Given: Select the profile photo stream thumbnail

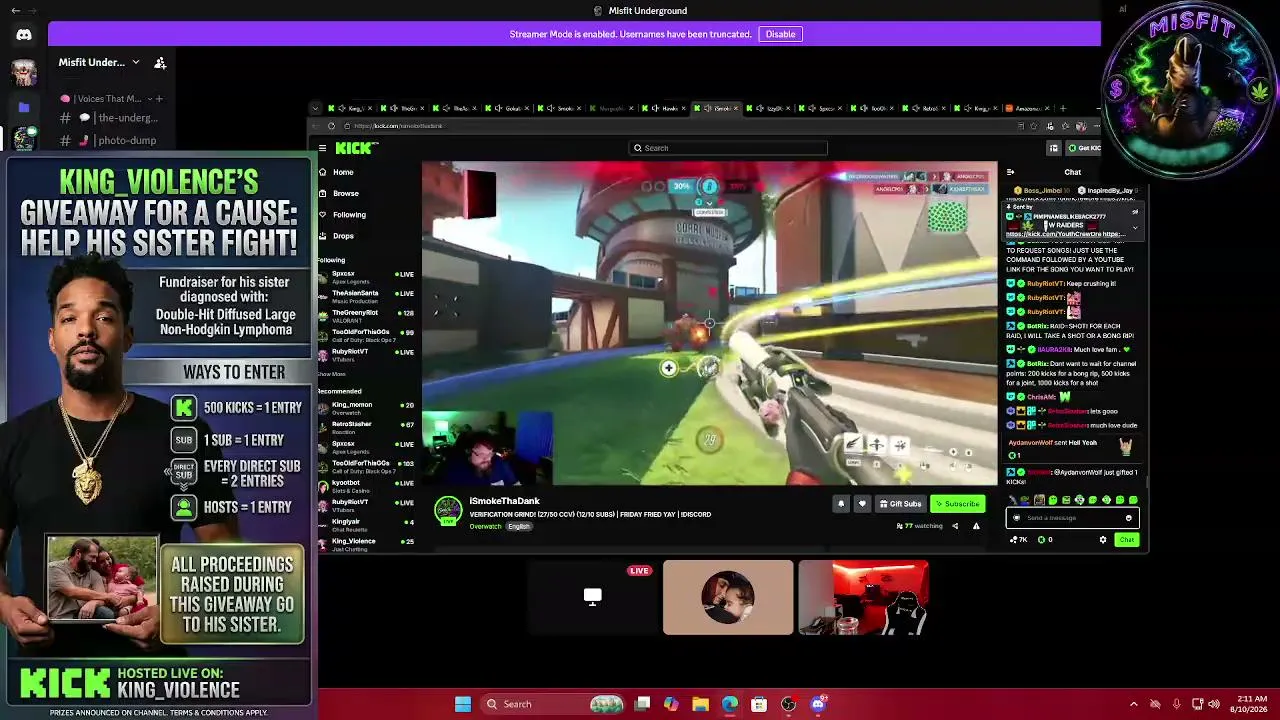Looking at the screenshot, I should [728, 598].
